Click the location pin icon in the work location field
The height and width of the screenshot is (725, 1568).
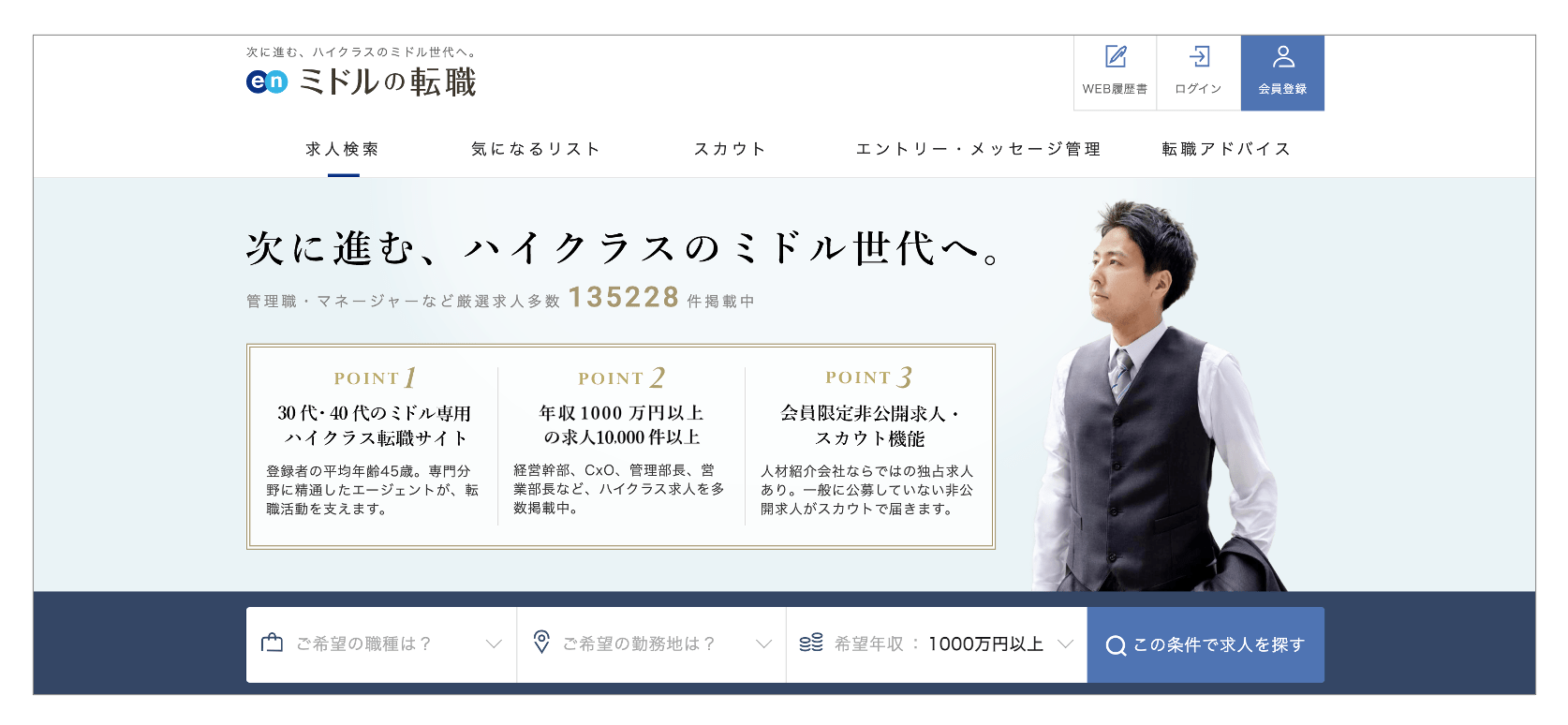[541, 642]
